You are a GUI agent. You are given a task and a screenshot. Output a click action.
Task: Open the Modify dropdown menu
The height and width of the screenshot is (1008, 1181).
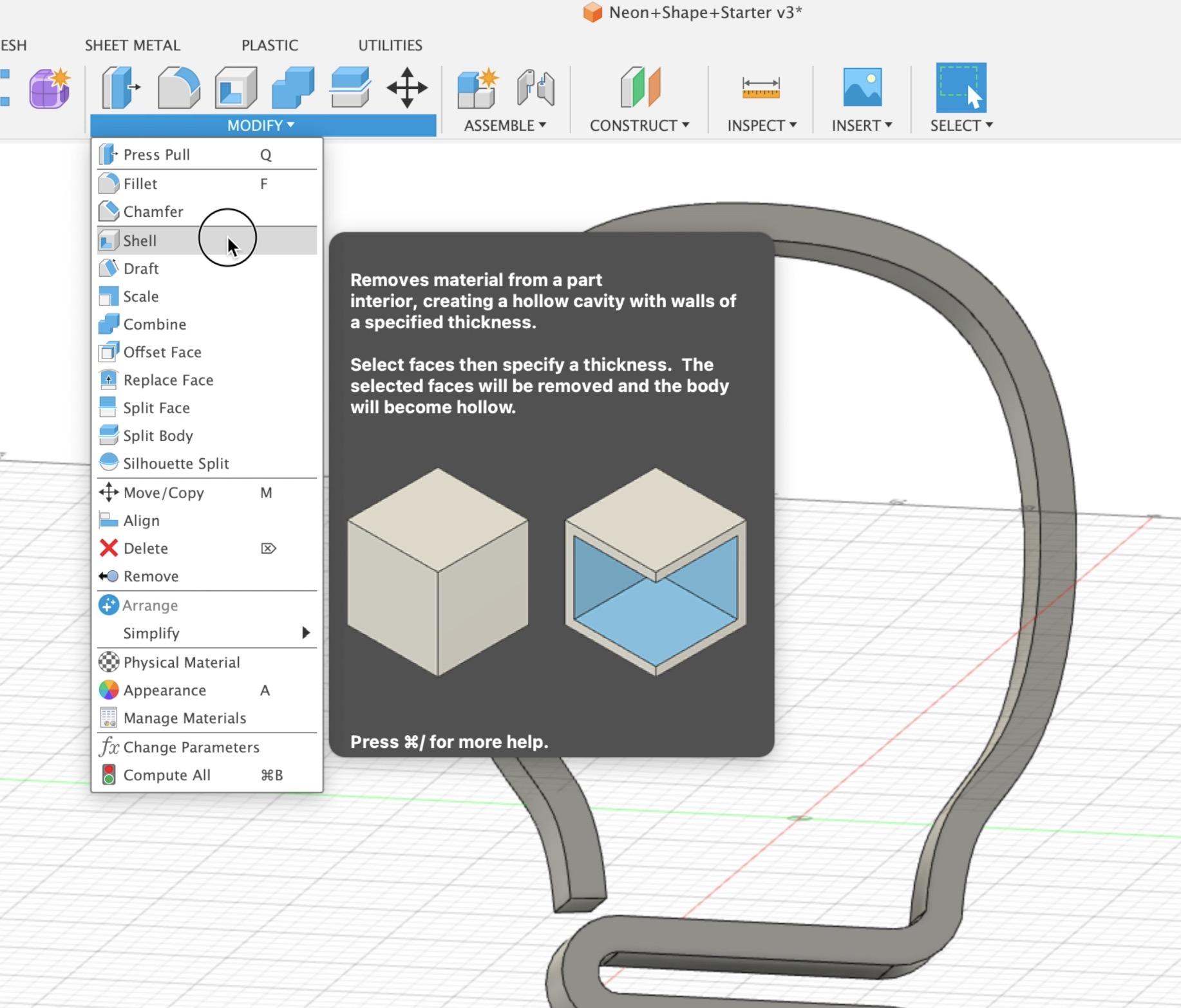click(261, 126)
